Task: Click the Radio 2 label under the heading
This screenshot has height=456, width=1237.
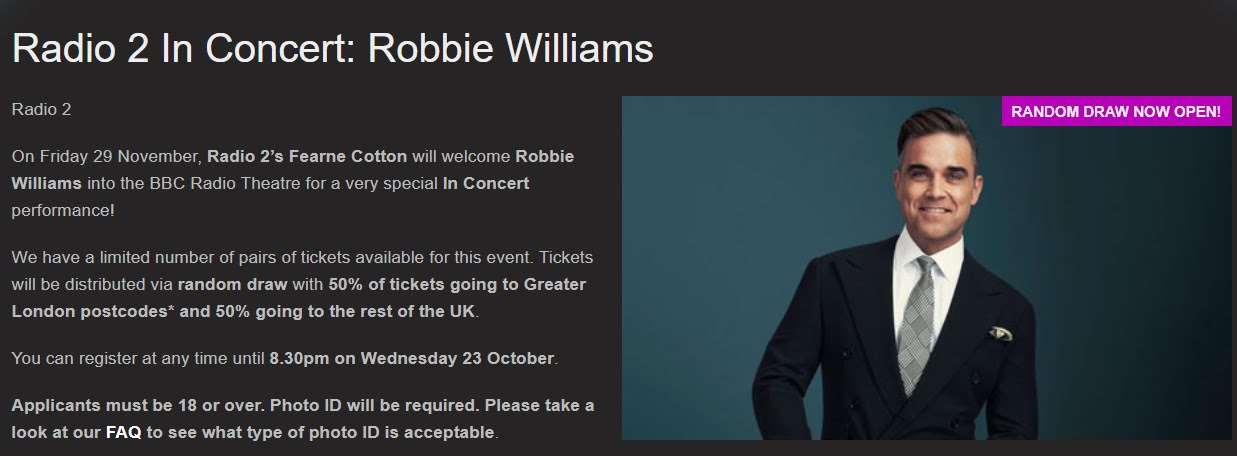Action: click(x=41, y=109)
